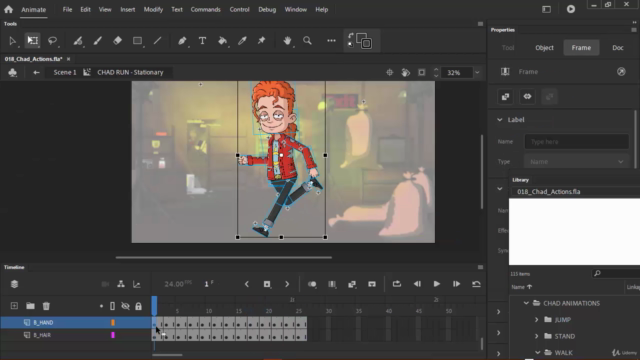Toggle lock all layers padlock icon

click(x=138, y=306)
